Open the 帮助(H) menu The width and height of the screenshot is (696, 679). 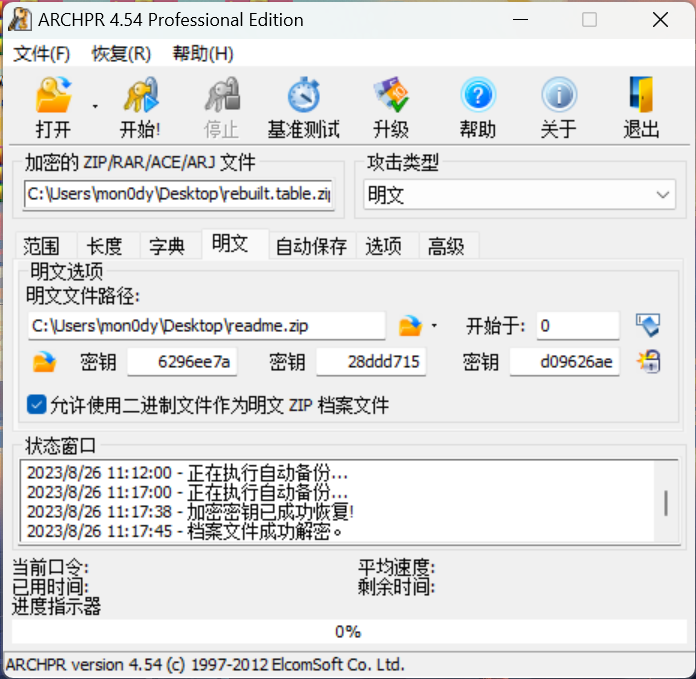[x=203, y=54]
